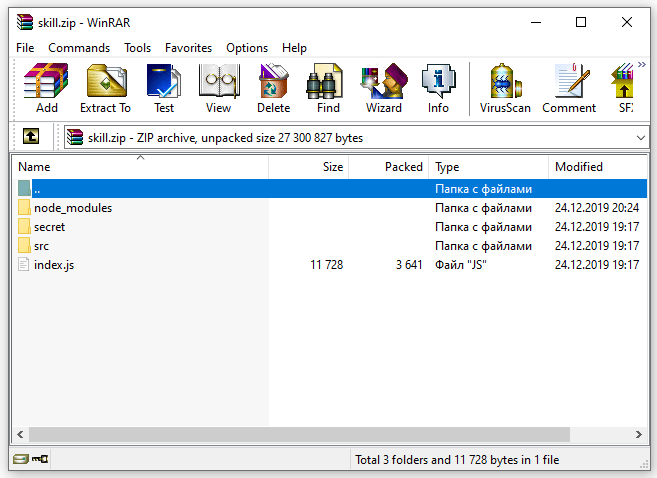Screen dimensions: 657x478
Task: Click the horizontal scrollbar right arrow
Action: pos(639,434)
